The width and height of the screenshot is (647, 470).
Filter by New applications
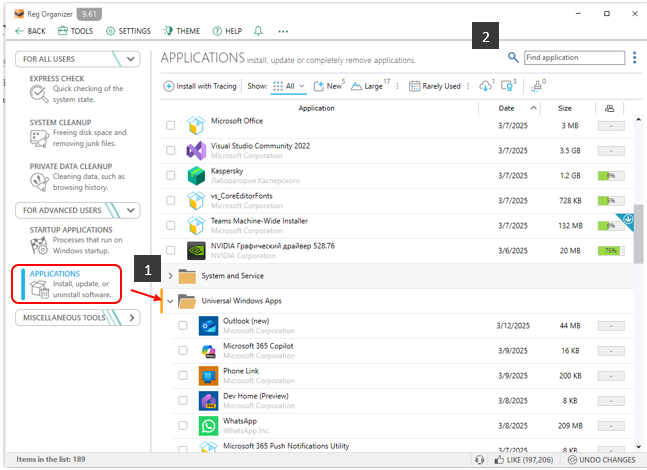point(329,86)
